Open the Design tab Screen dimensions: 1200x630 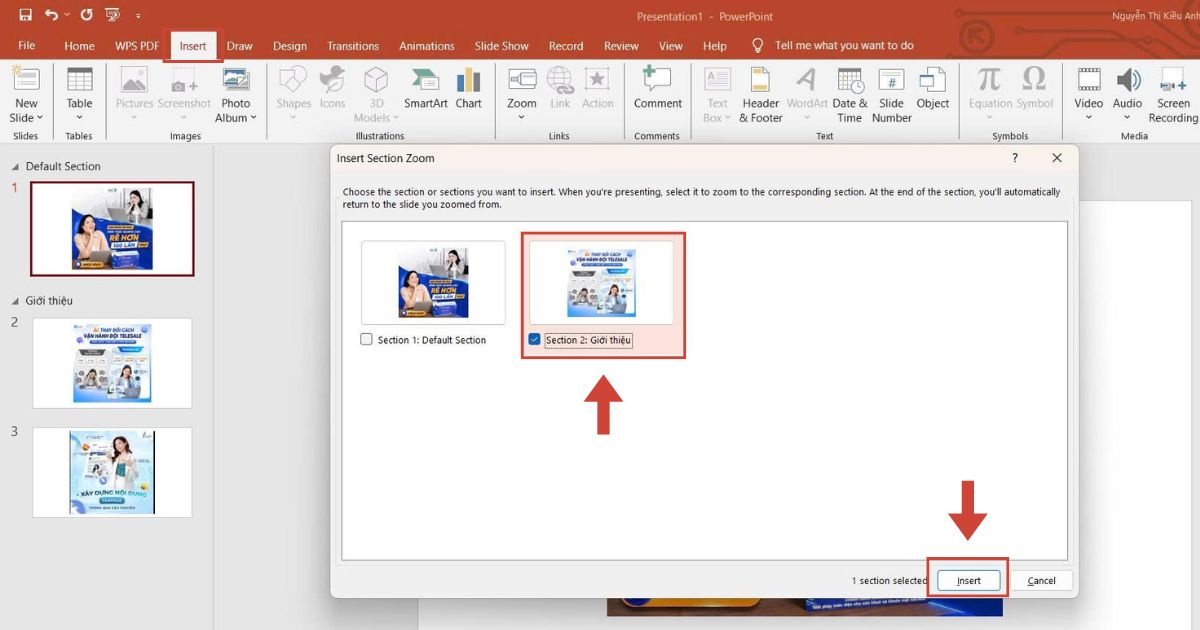(290, 46)
